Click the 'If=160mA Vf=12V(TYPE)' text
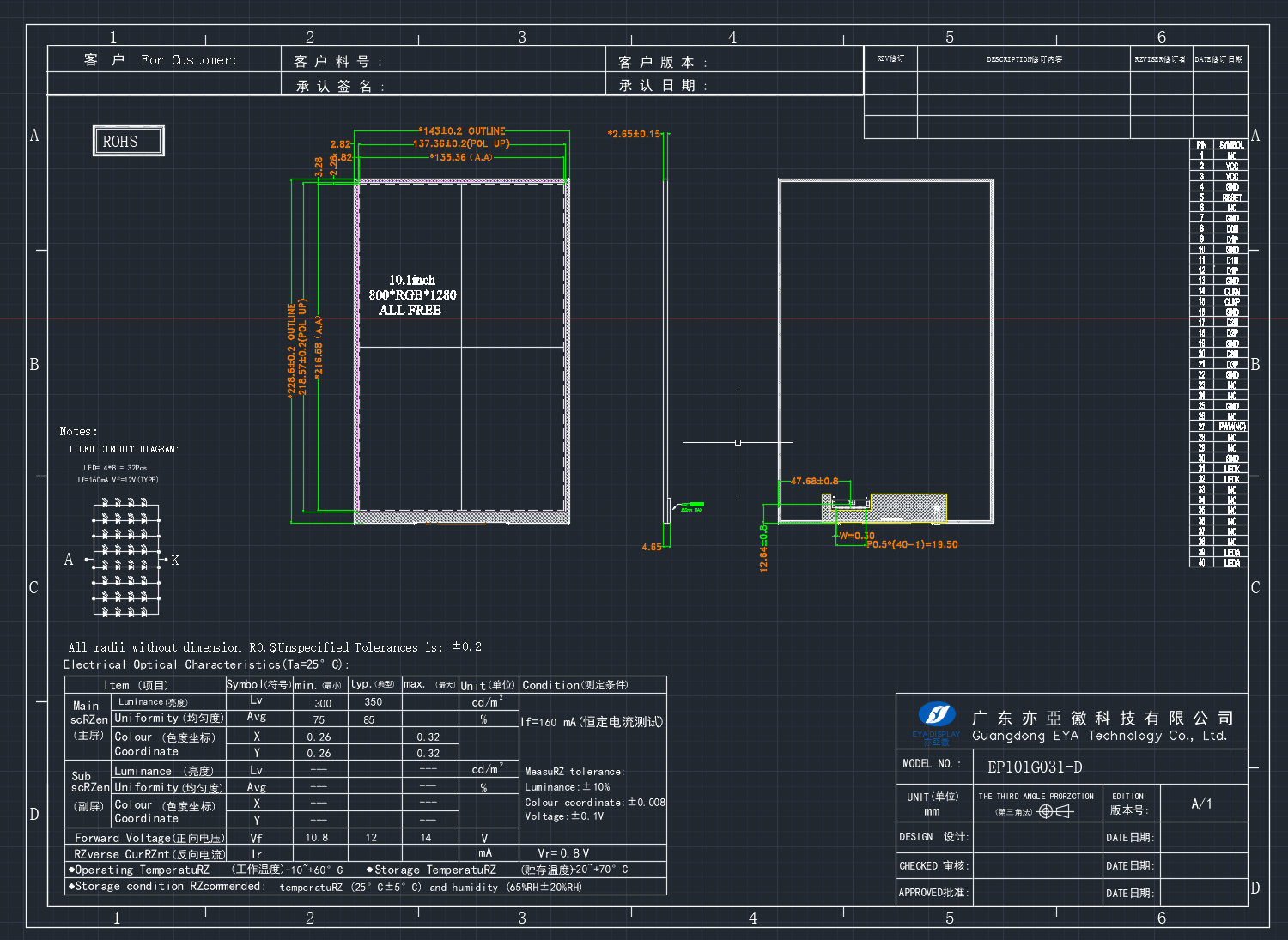Viewport: 1288px width, 940px height. [x=118, y=480]
